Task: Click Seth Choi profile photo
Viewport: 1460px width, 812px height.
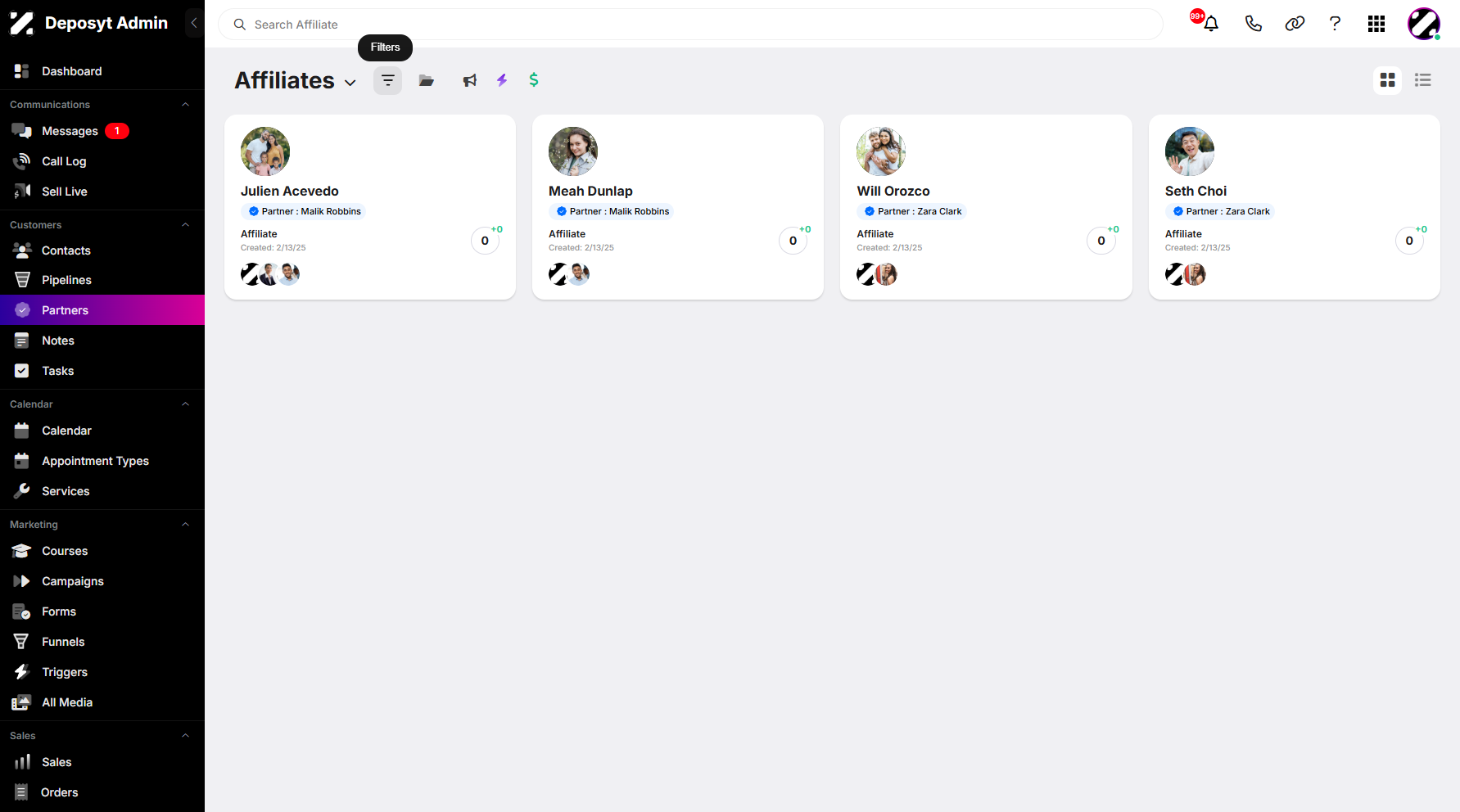Action: pyautogui.click(x=1189, y=151)
